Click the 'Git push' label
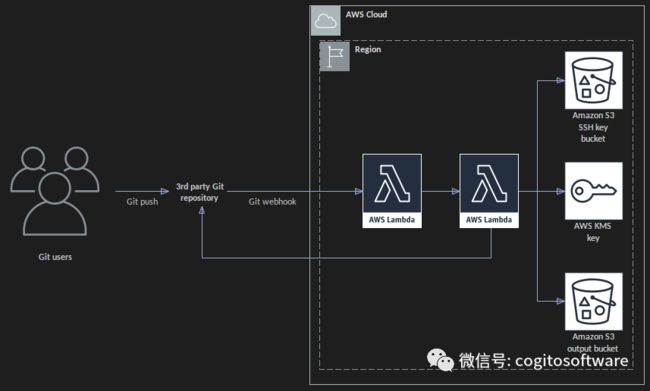650x391 pixels. tap(142, 202)
